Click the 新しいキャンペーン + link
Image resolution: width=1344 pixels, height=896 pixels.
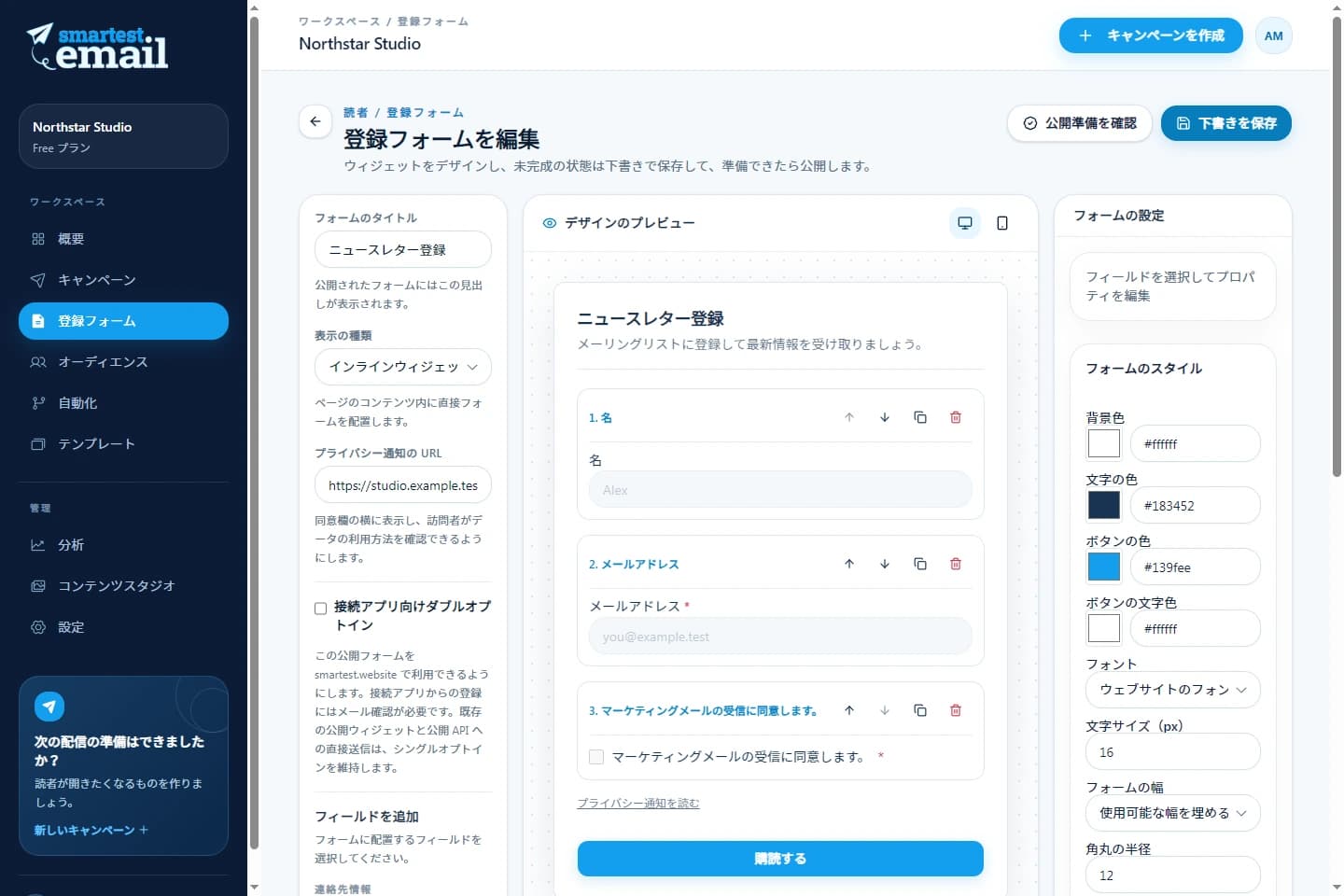[x=91, y=830]
